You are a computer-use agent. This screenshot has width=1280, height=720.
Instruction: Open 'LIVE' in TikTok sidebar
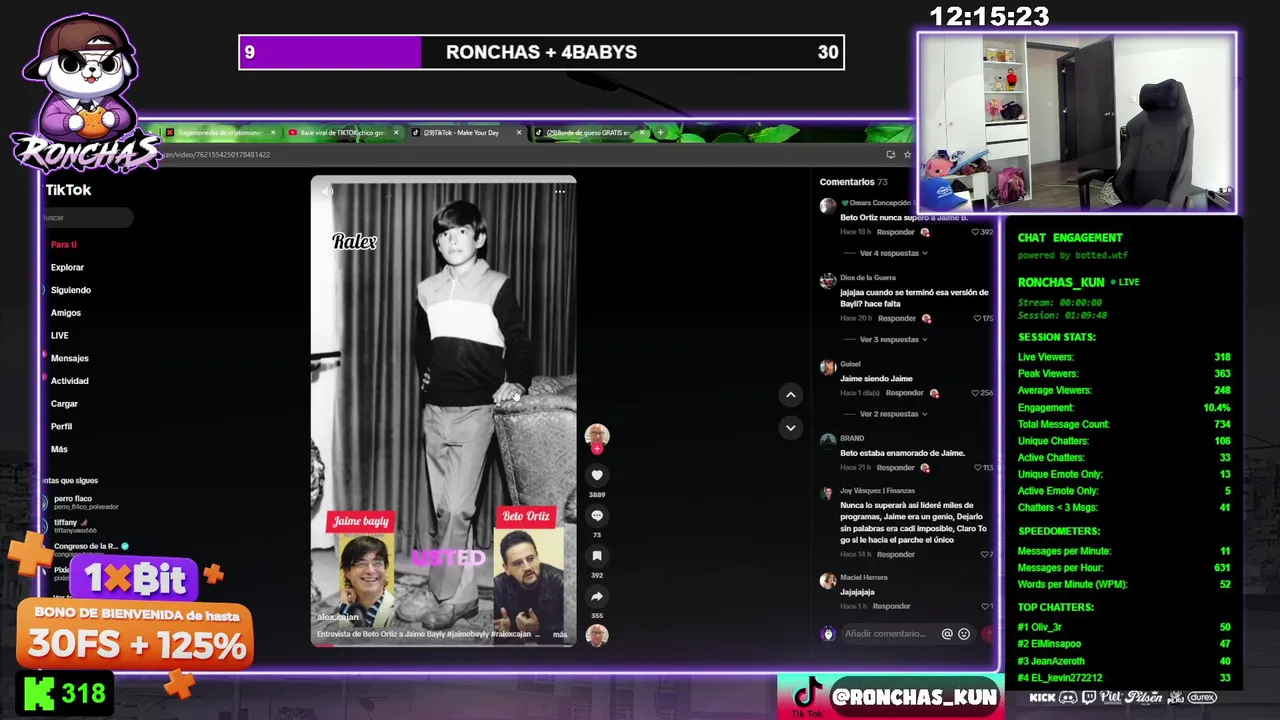[60, 336]
